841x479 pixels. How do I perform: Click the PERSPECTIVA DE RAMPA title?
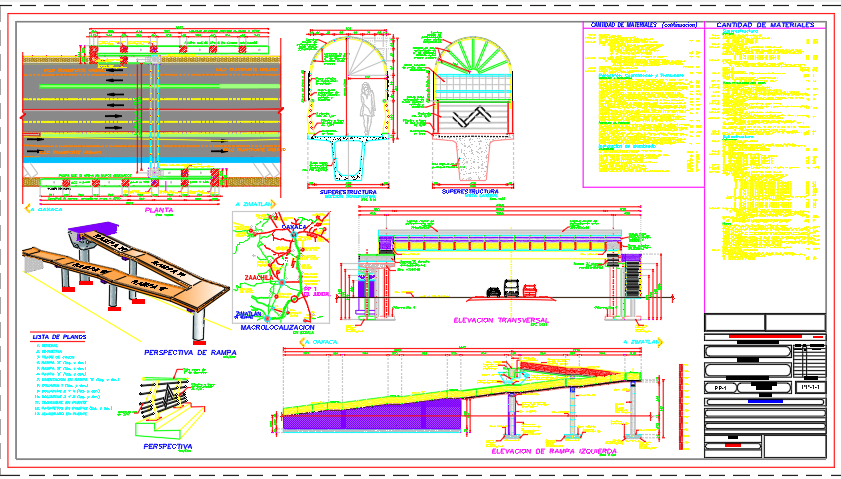(x=191, y=353)
